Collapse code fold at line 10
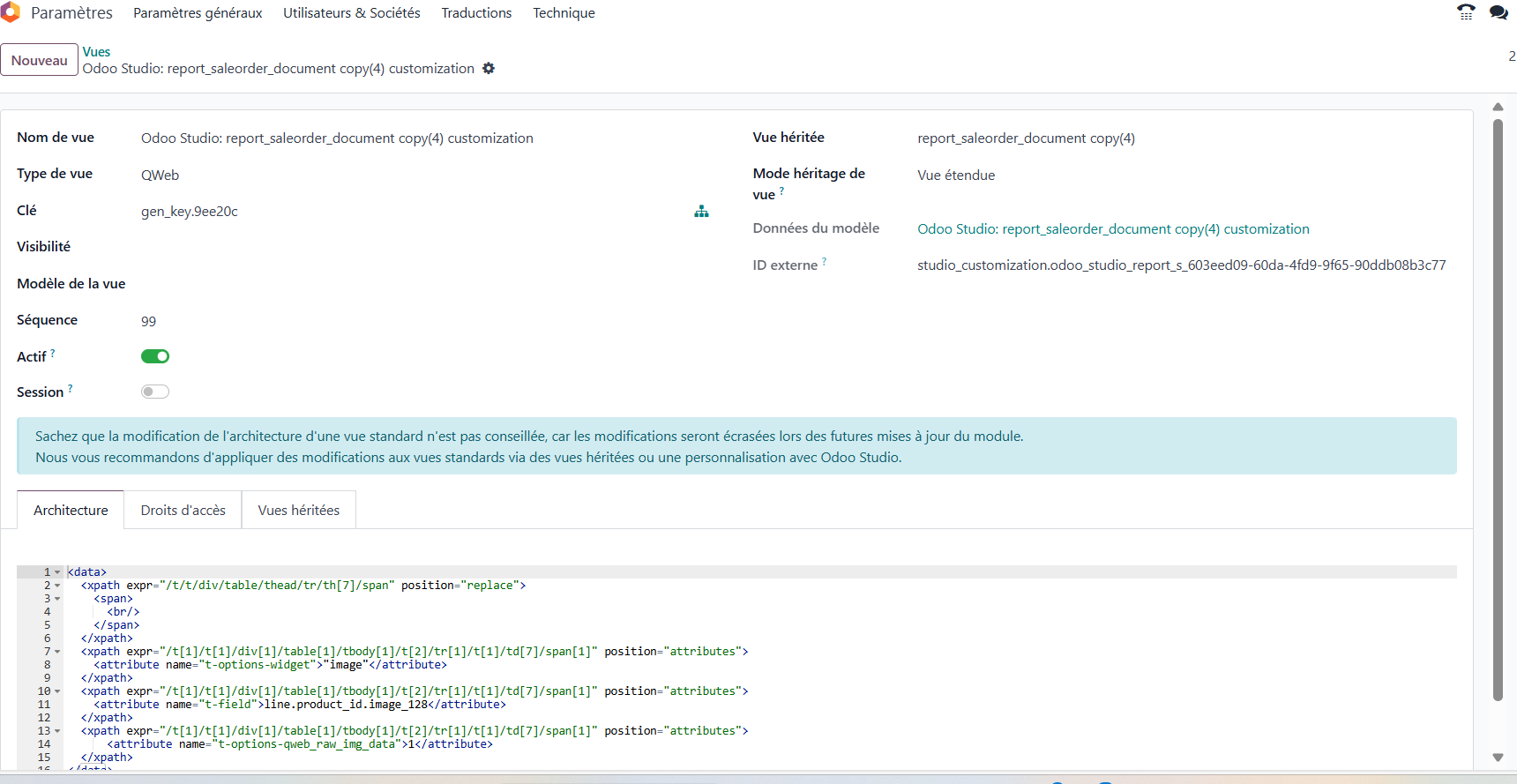1517x784 pixels. tap(57, 691)
